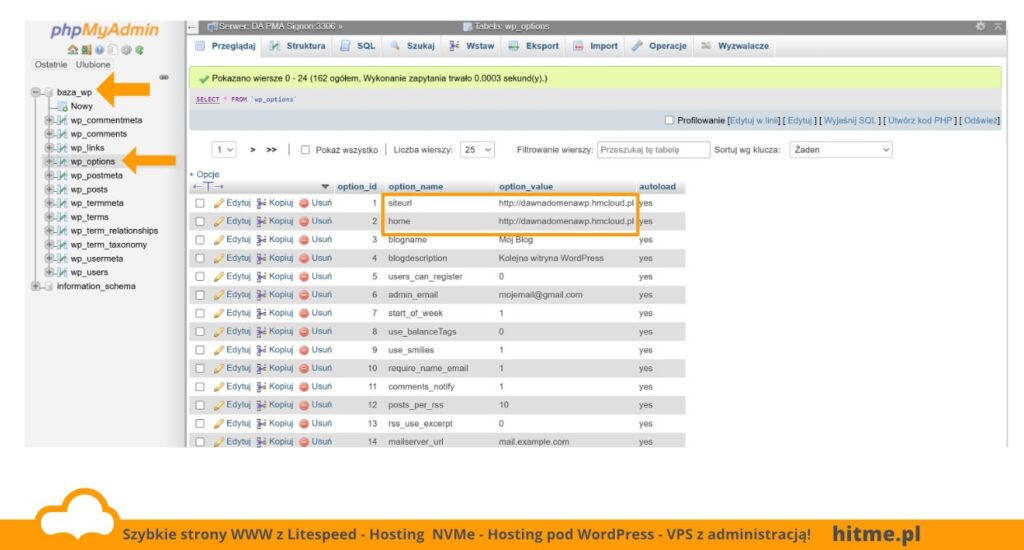Viewport: 1024px width, 550px height.
Task: Click the wp_comments table icon in tree
Action: 62,134
